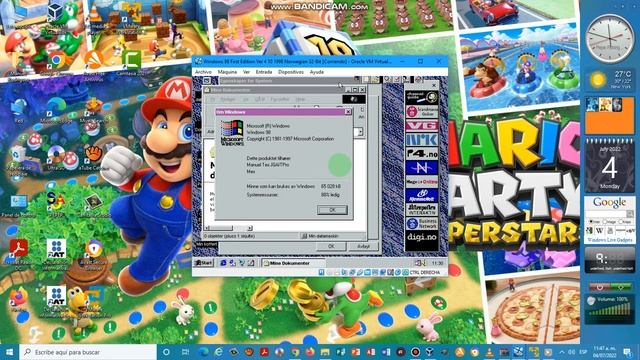This screenshot has width=640, height=360.
Task: Open the Entrada menu
Action: point(264,72)
